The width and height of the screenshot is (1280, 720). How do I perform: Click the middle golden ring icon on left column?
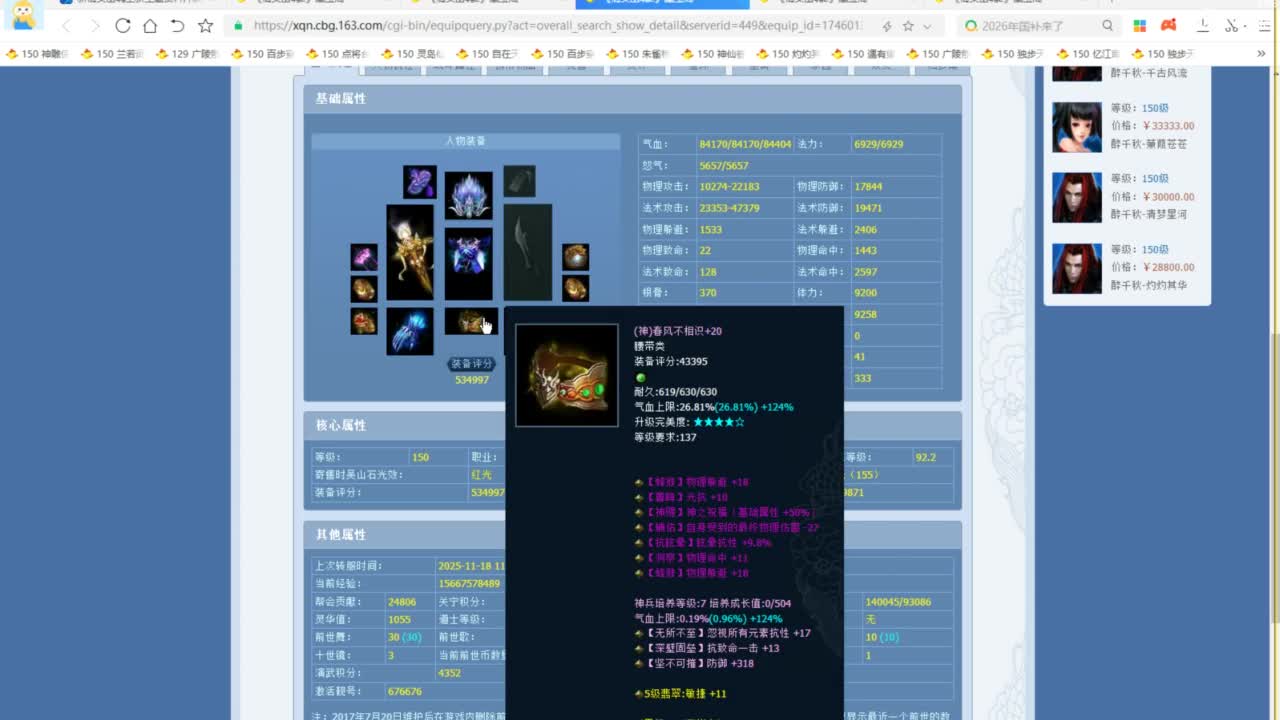pyautogui.click(x=364, y=289)
